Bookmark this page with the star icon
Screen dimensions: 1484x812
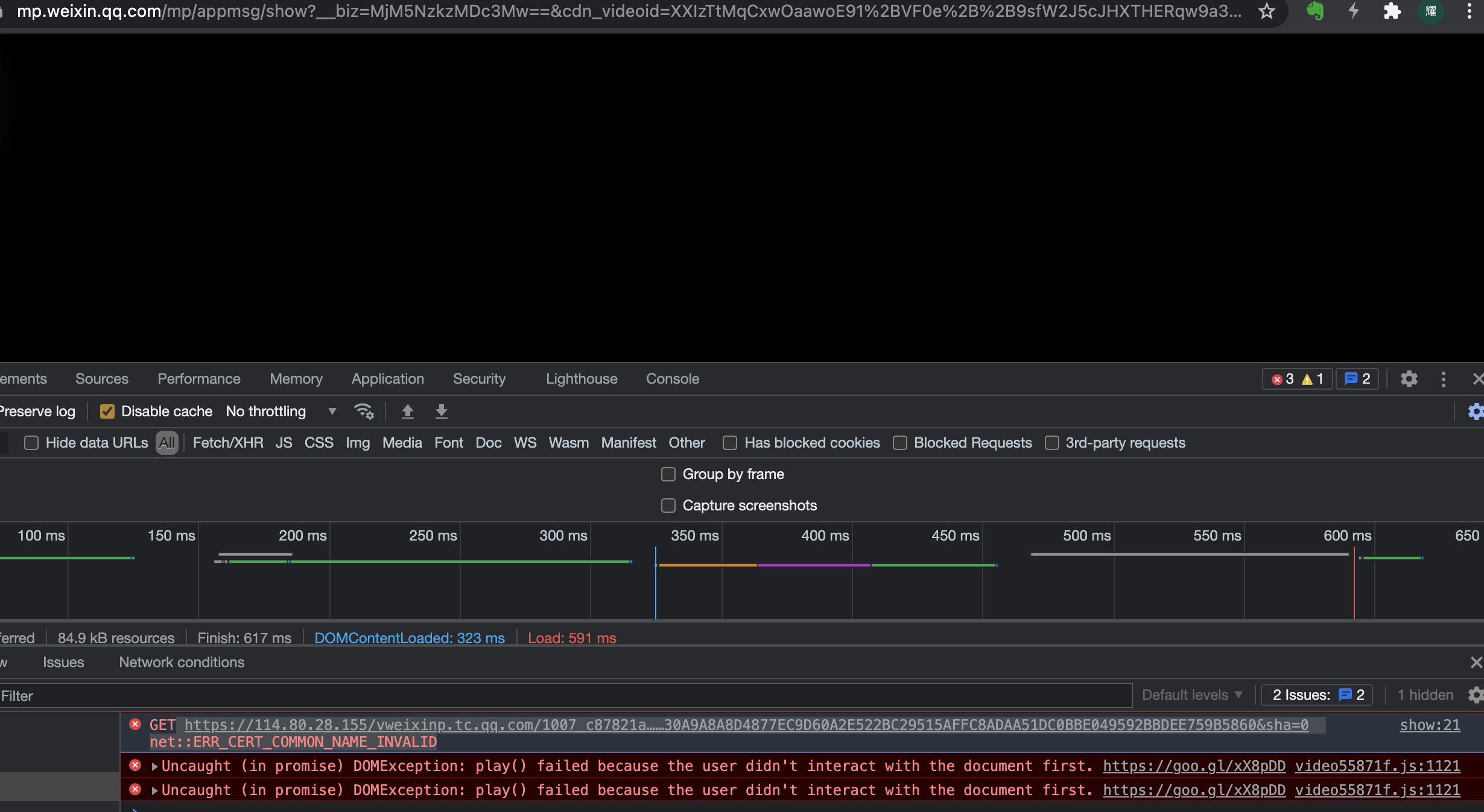(1266, 11)
